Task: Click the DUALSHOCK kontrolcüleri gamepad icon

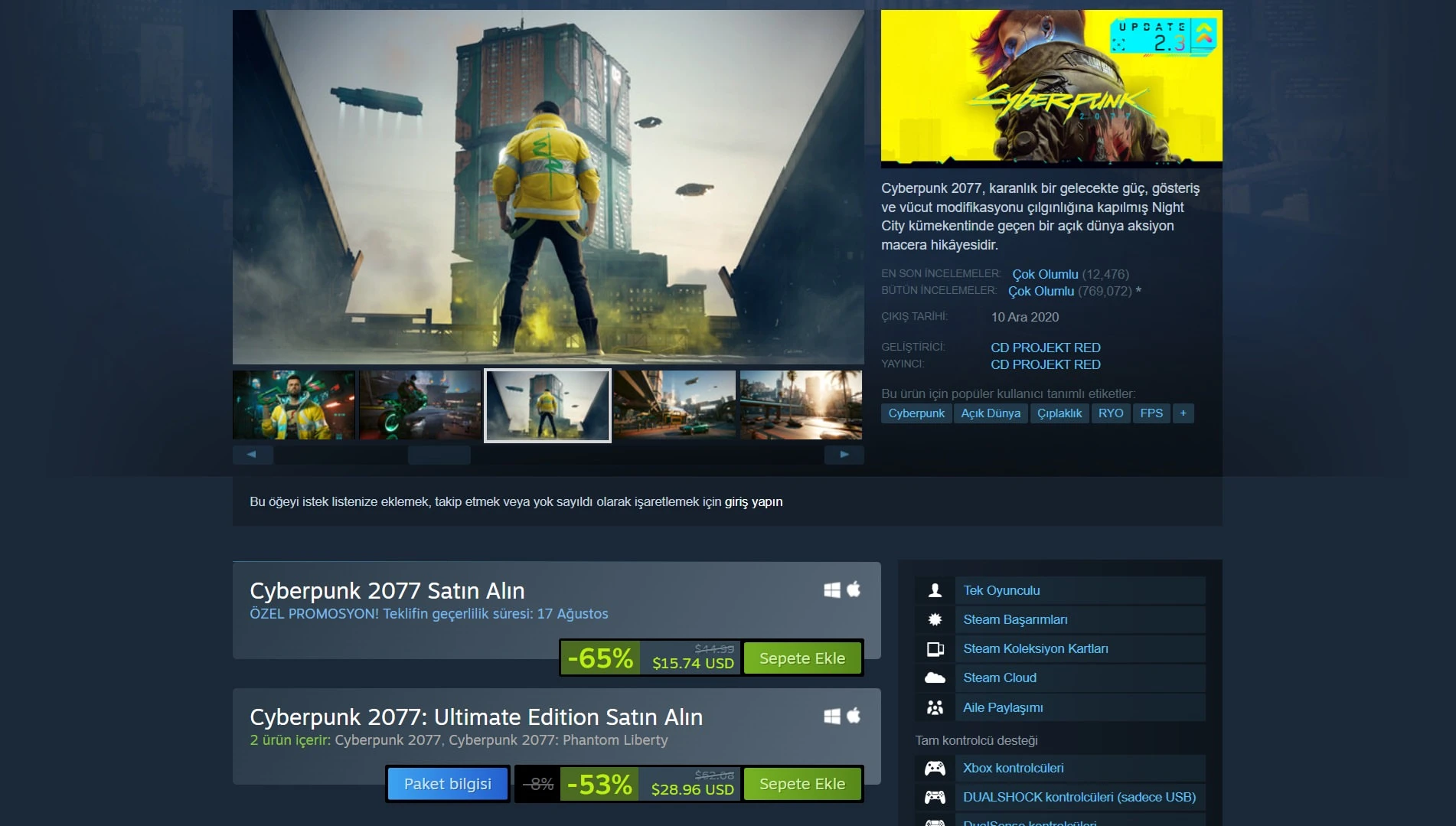Action: [x=935, y=797]
